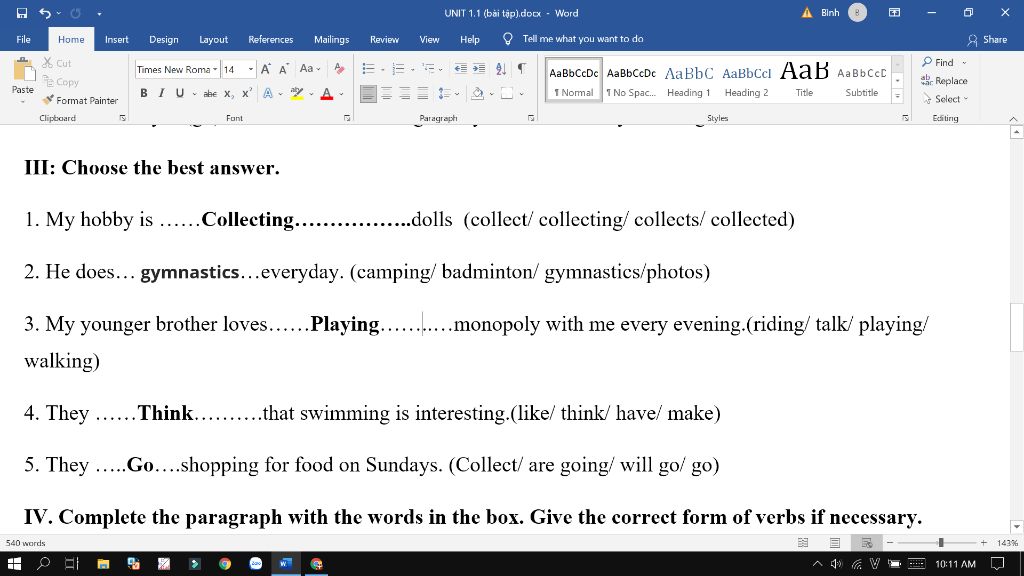Open the References tab
The width and height of the screenshot is (1024, 576).
pyautogui.click(x=270, y=39)
